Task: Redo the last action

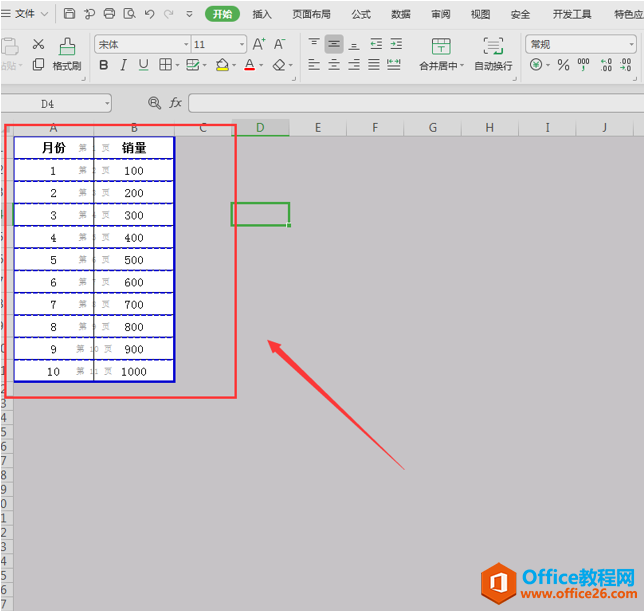Action: point(169,14)
